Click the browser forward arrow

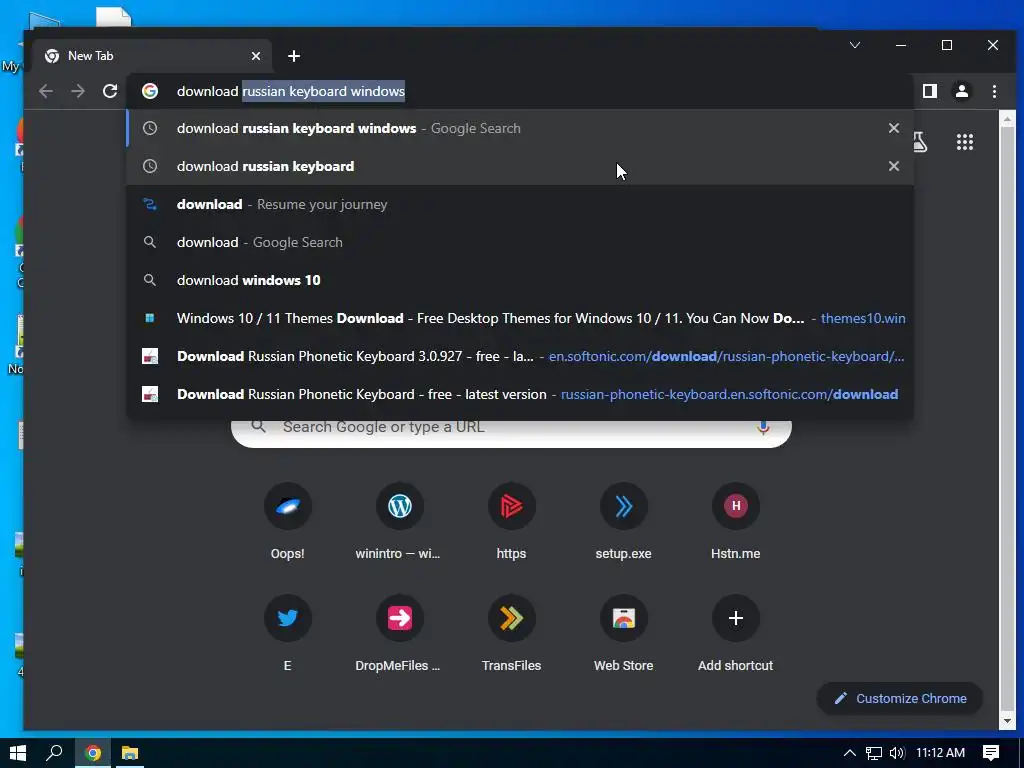point(78,91)
